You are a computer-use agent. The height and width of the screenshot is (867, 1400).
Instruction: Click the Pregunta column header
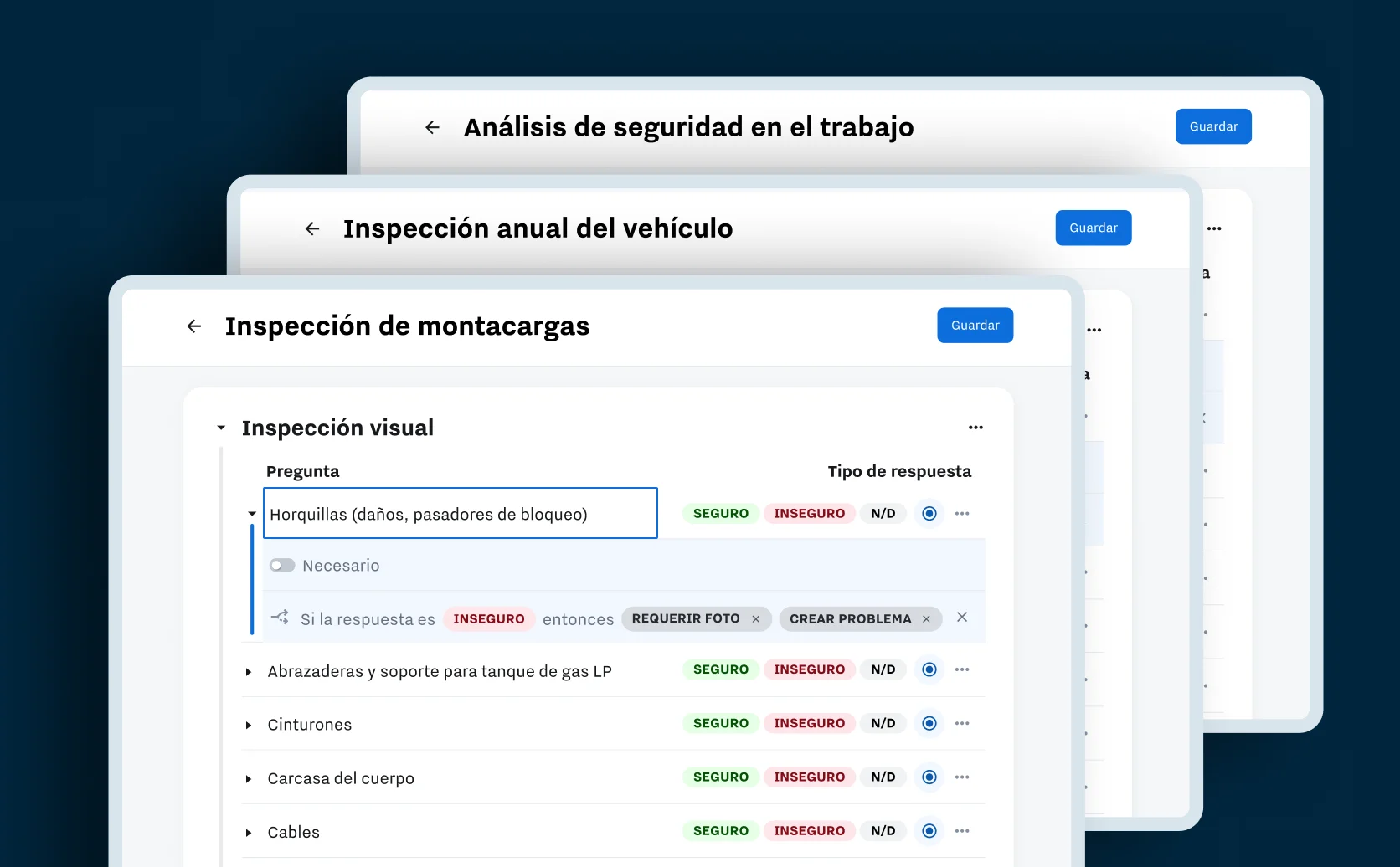pyautogui.click(x=303, y=471)
